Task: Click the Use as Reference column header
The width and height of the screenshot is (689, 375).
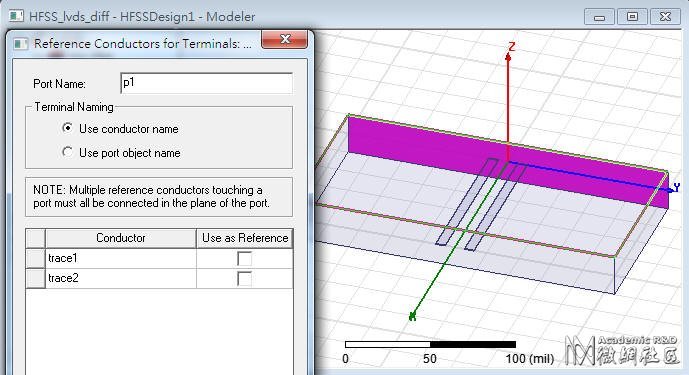Action: click(x=245, y=238)
